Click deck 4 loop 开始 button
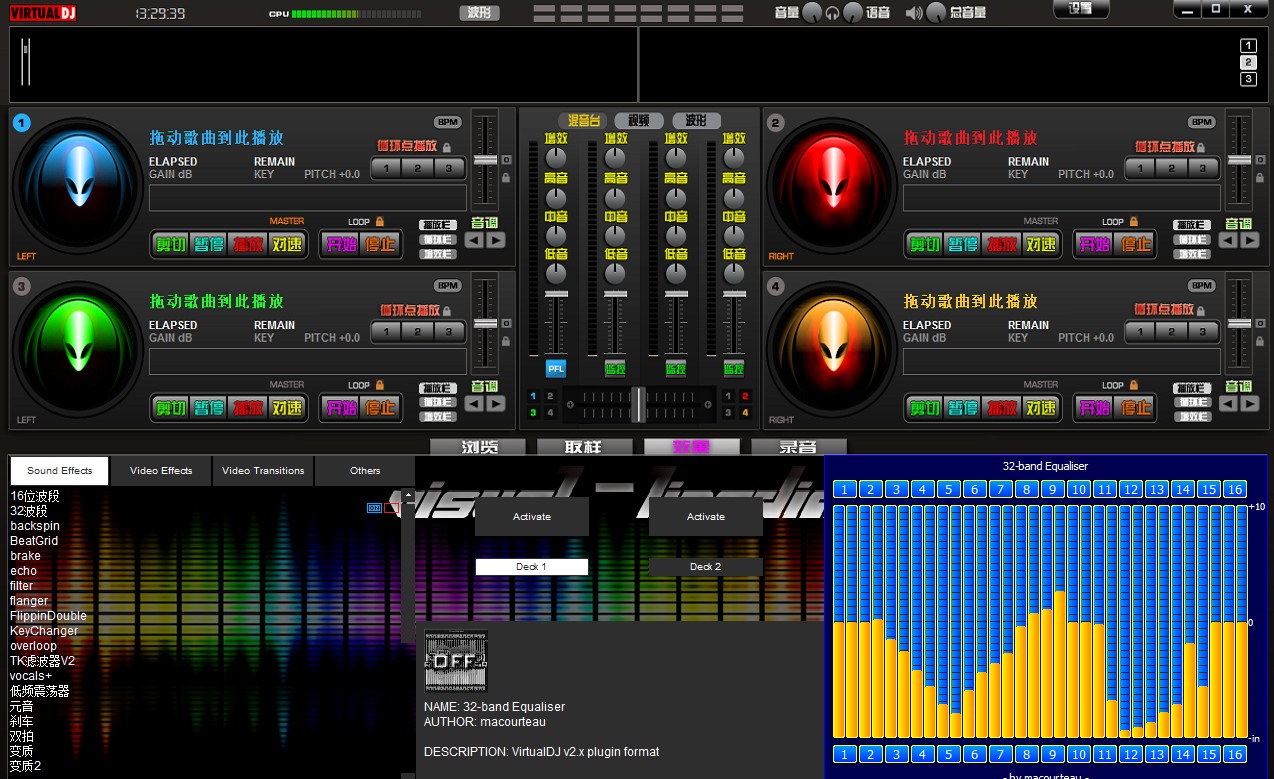 click(x=1093, y=407)
